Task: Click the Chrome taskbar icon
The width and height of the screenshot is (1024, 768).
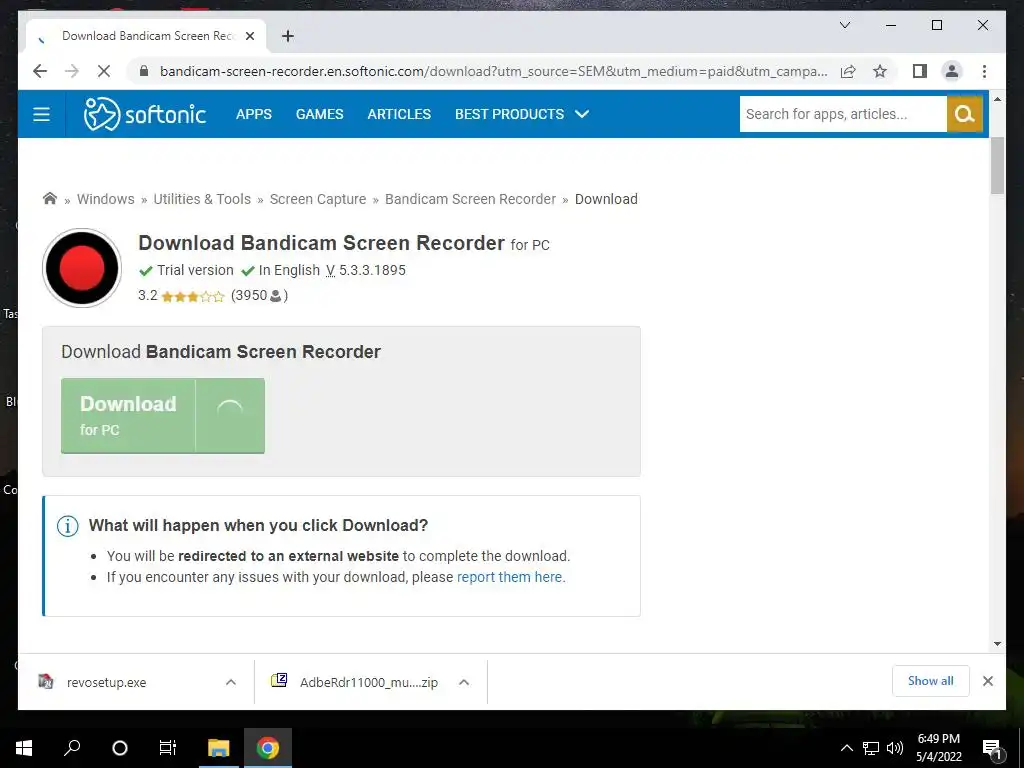Action: (268, 748)
